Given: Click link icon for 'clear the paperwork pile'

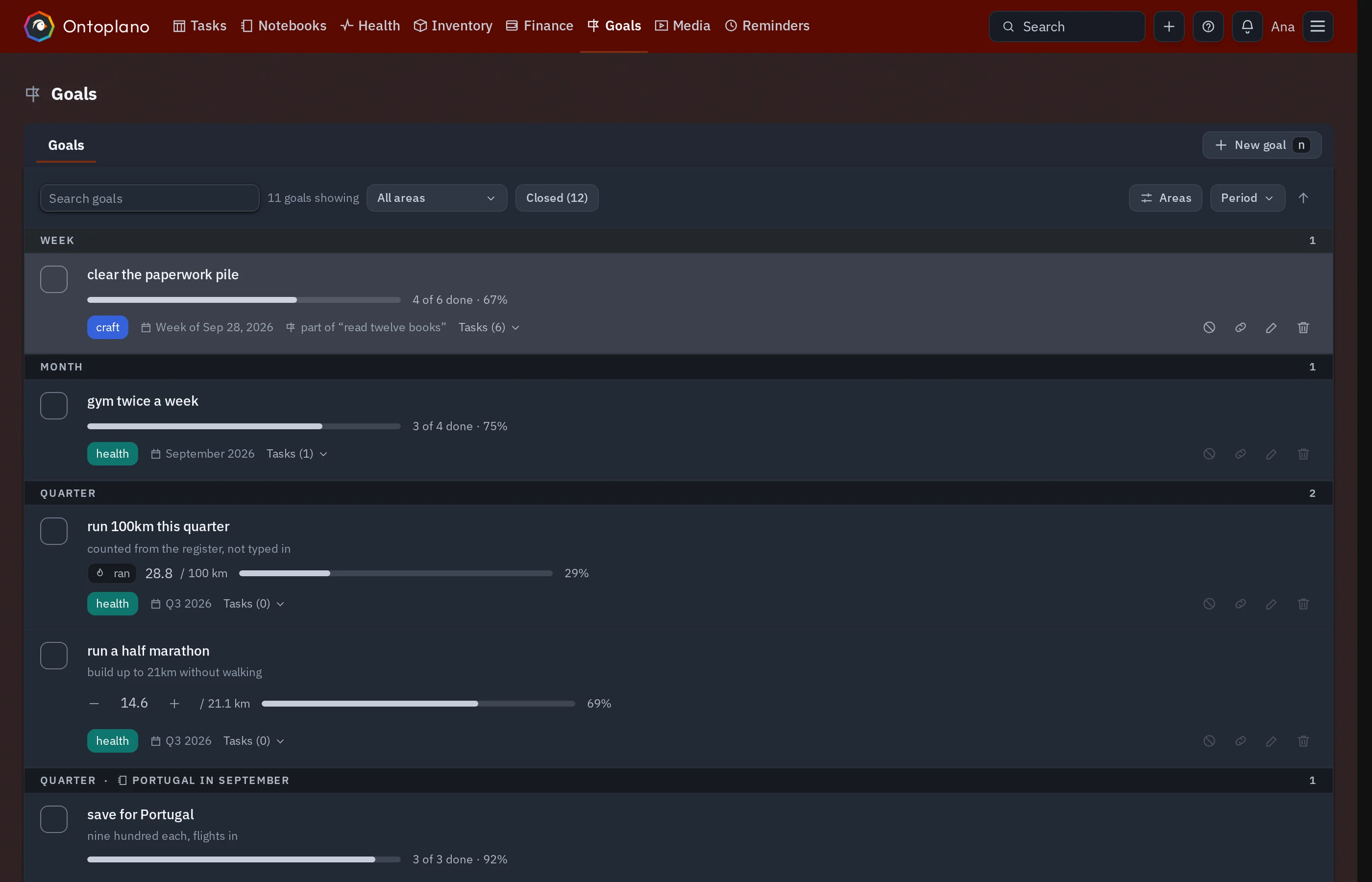Looking at the screenshot, I should pos(1240,328).
